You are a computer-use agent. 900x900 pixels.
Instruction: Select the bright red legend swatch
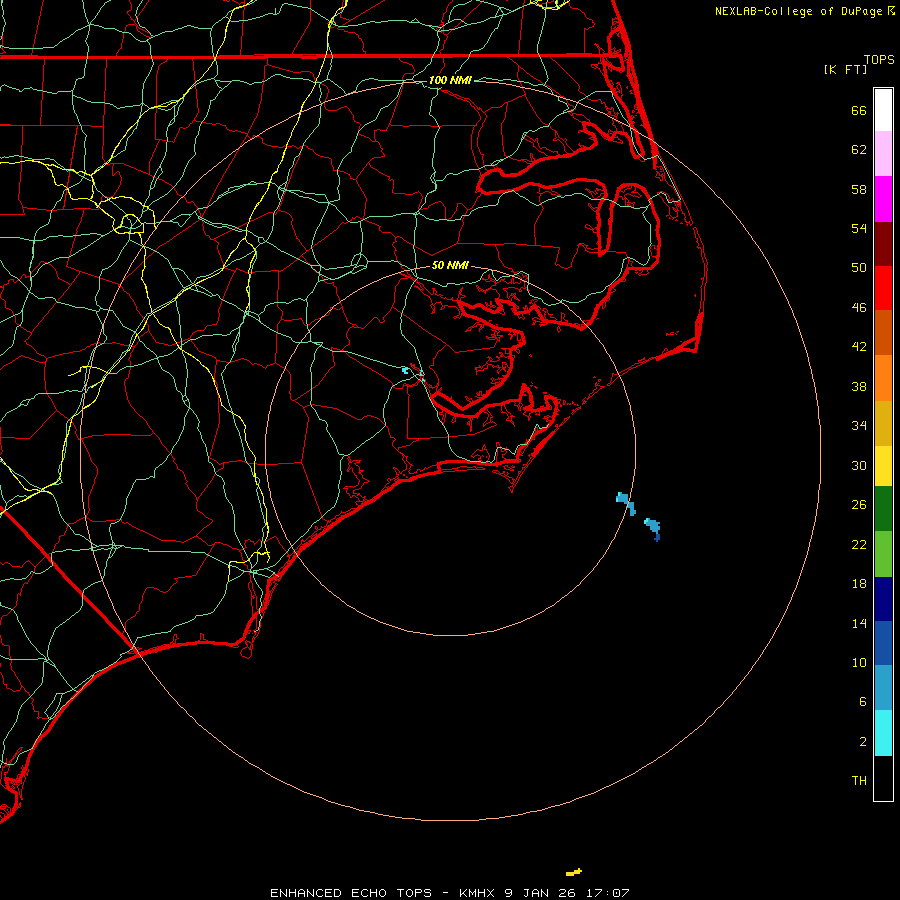(883, 288)
